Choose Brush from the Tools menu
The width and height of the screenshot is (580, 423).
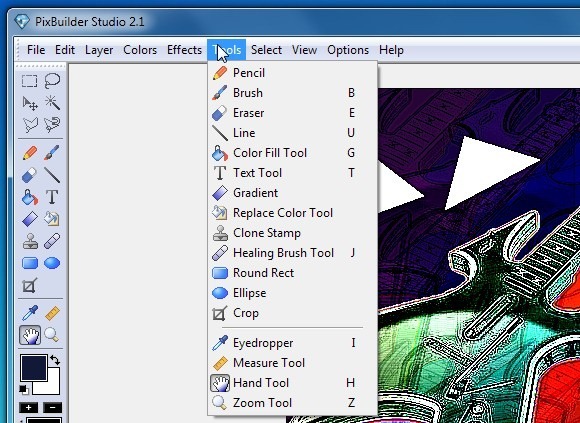point(293,93)
